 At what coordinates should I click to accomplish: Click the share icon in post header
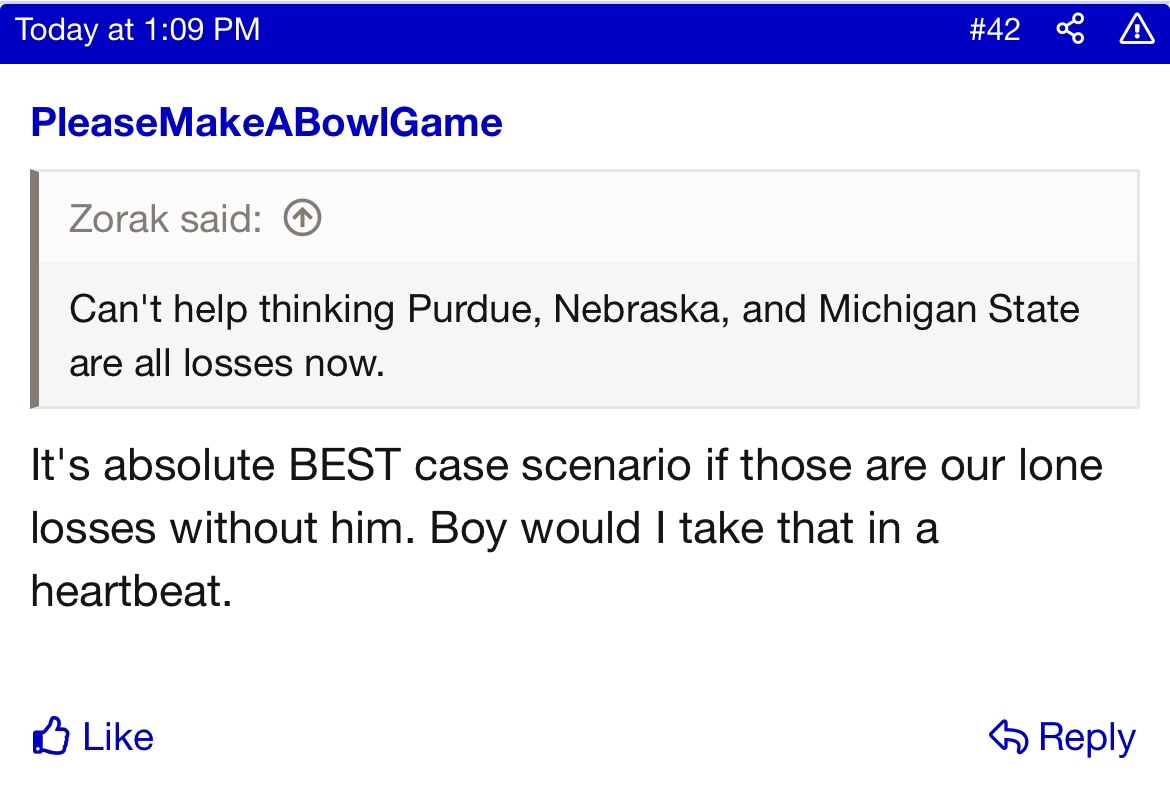[x=1070, y=30]
